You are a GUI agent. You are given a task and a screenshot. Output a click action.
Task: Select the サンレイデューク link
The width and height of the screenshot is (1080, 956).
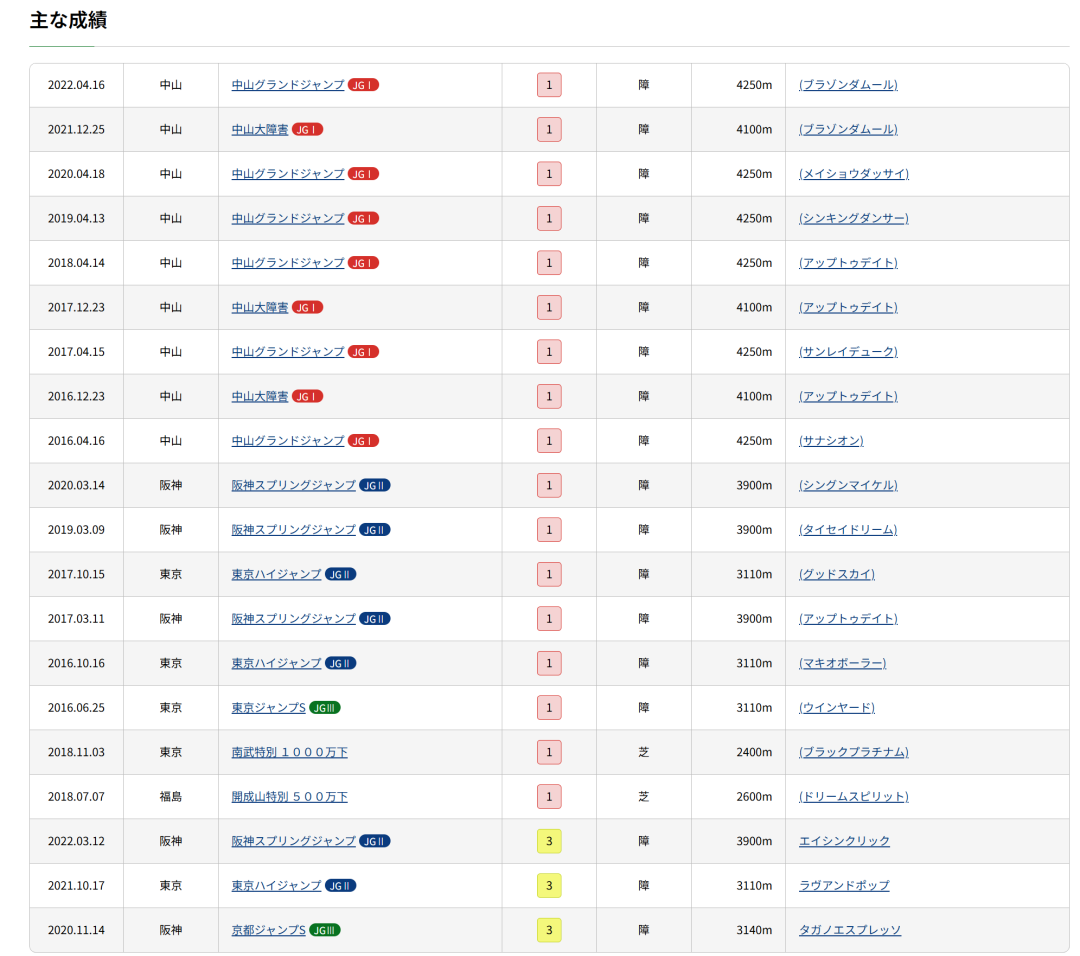pyautogui.click(x=847, y=352)
